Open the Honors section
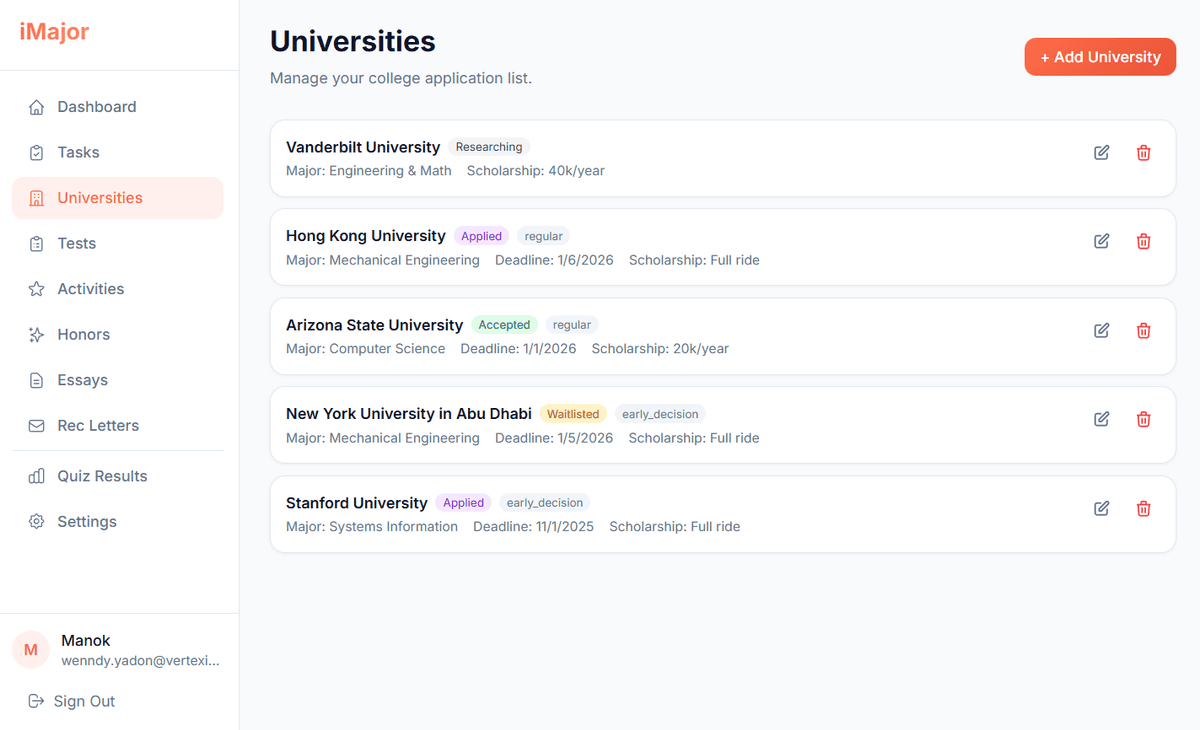This screenshot has height=730, width=1200. coord(83,334)
